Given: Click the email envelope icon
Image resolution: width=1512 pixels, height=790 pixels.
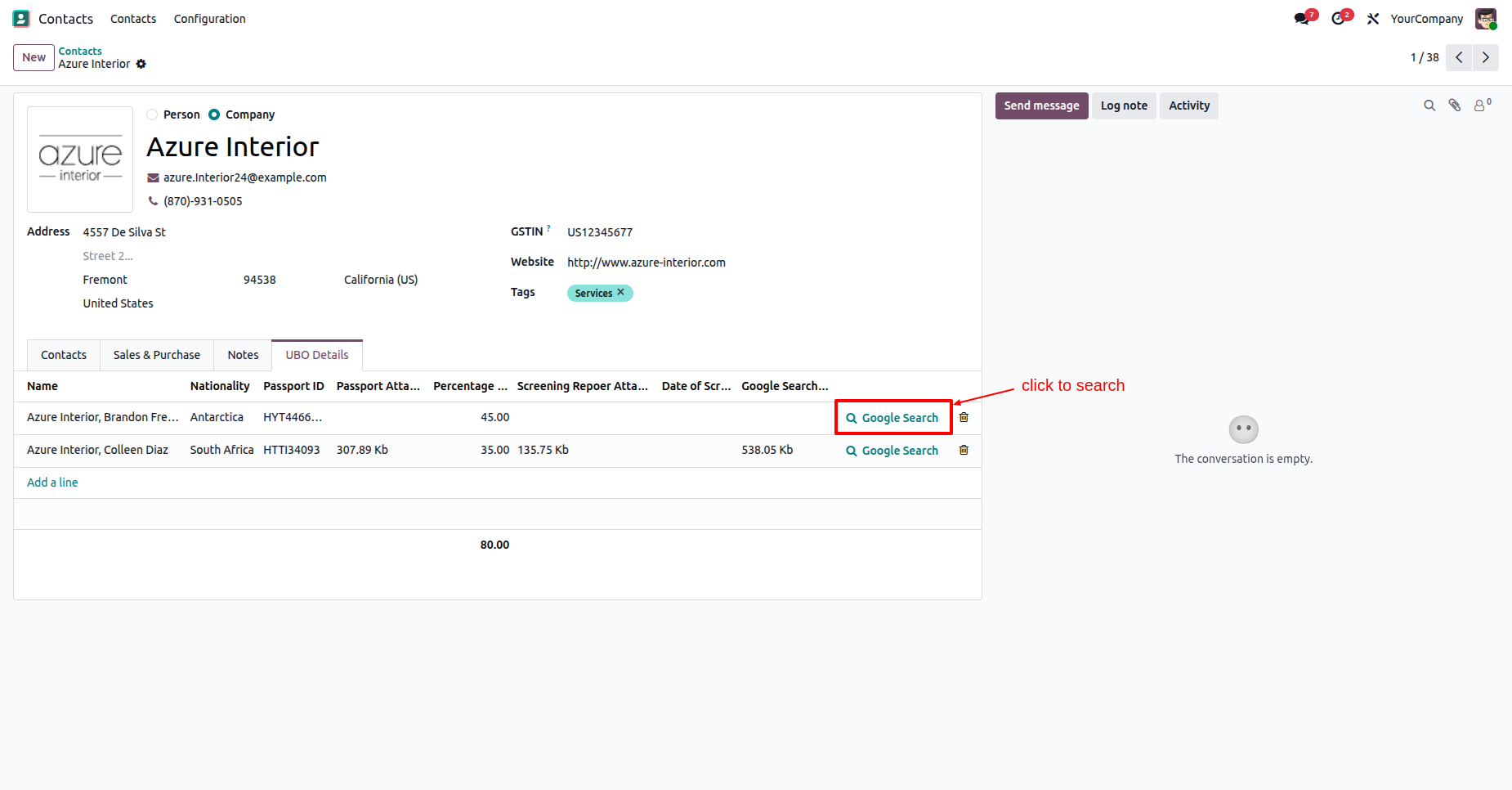Looking at the screenshot, I should (153, 177).
